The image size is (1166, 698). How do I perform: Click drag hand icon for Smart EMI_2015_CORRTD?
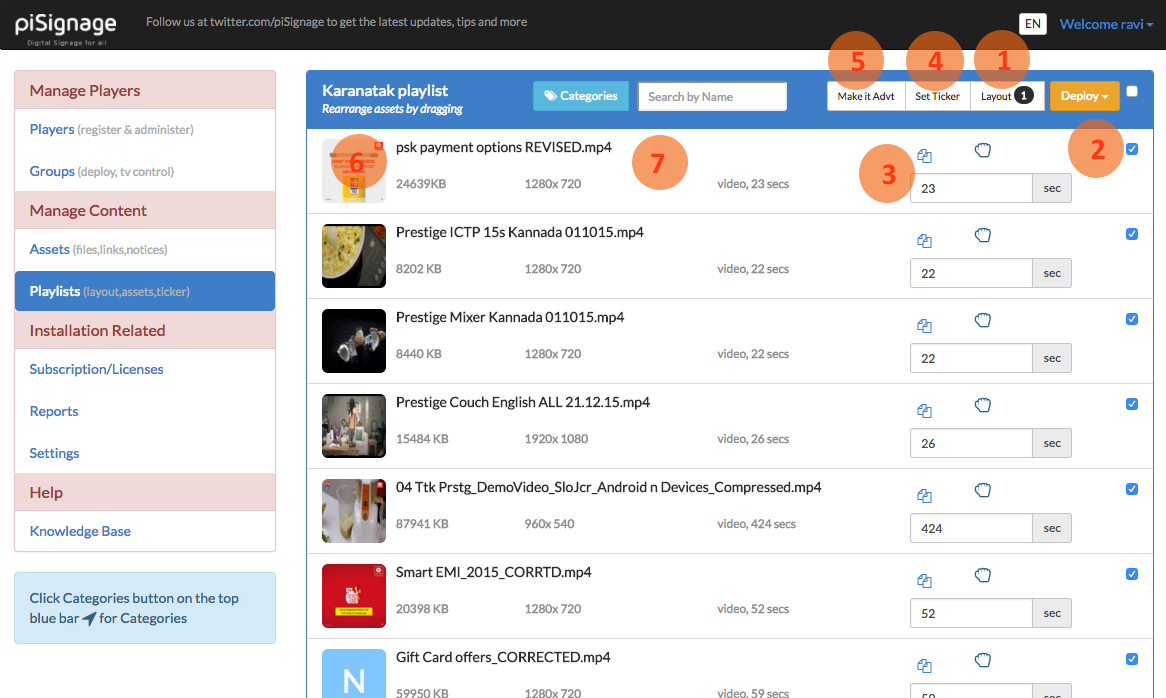tap(983, 575)
